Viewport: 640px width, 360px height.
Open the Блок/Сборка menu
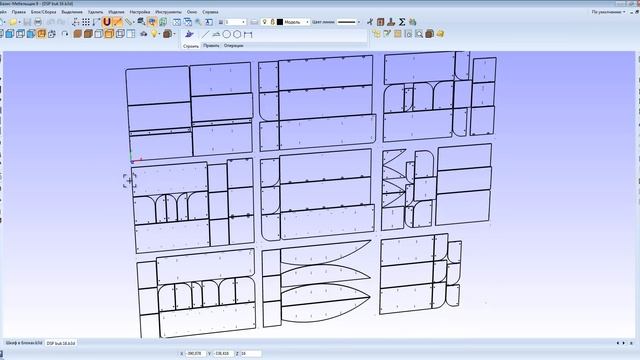tap(44, 12)
